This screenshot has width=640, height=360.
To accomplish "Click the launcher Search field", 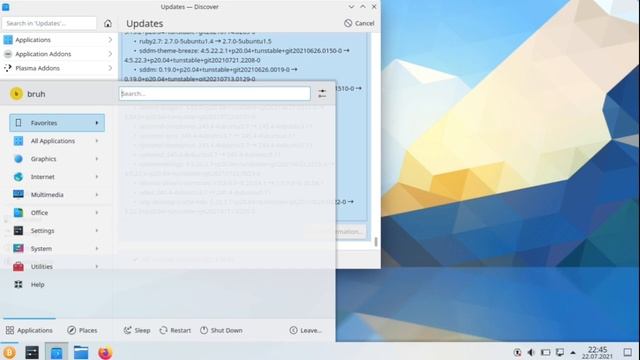I will click(x=215, y=93).
